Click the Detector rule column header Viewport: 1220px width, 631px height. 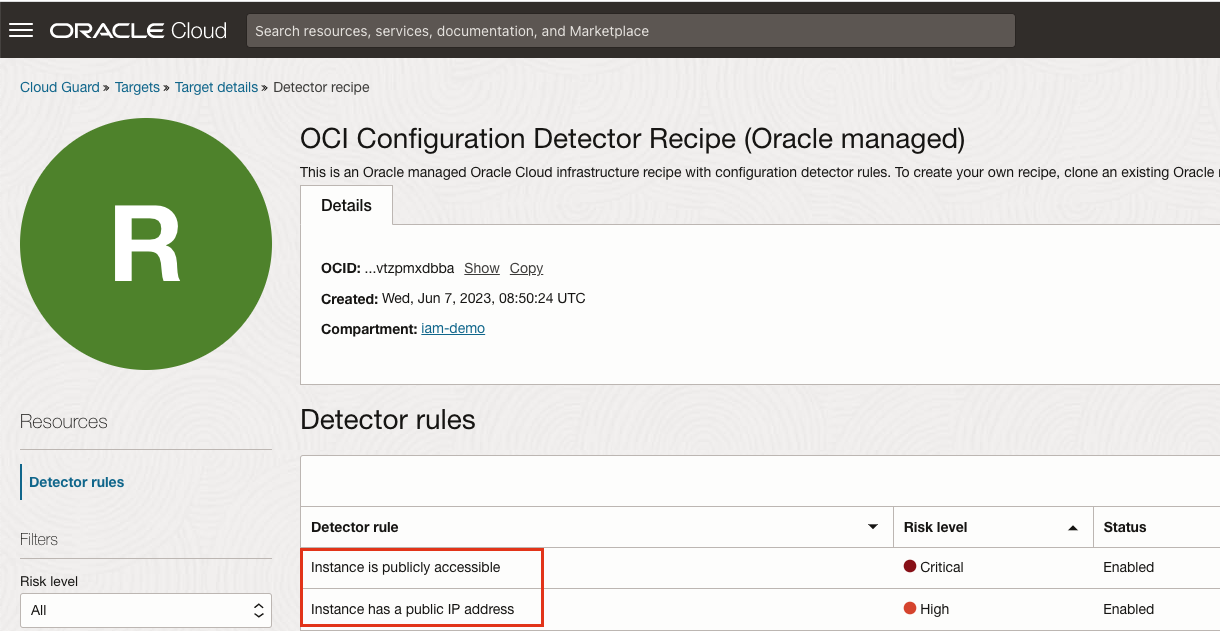click(354, 527)
